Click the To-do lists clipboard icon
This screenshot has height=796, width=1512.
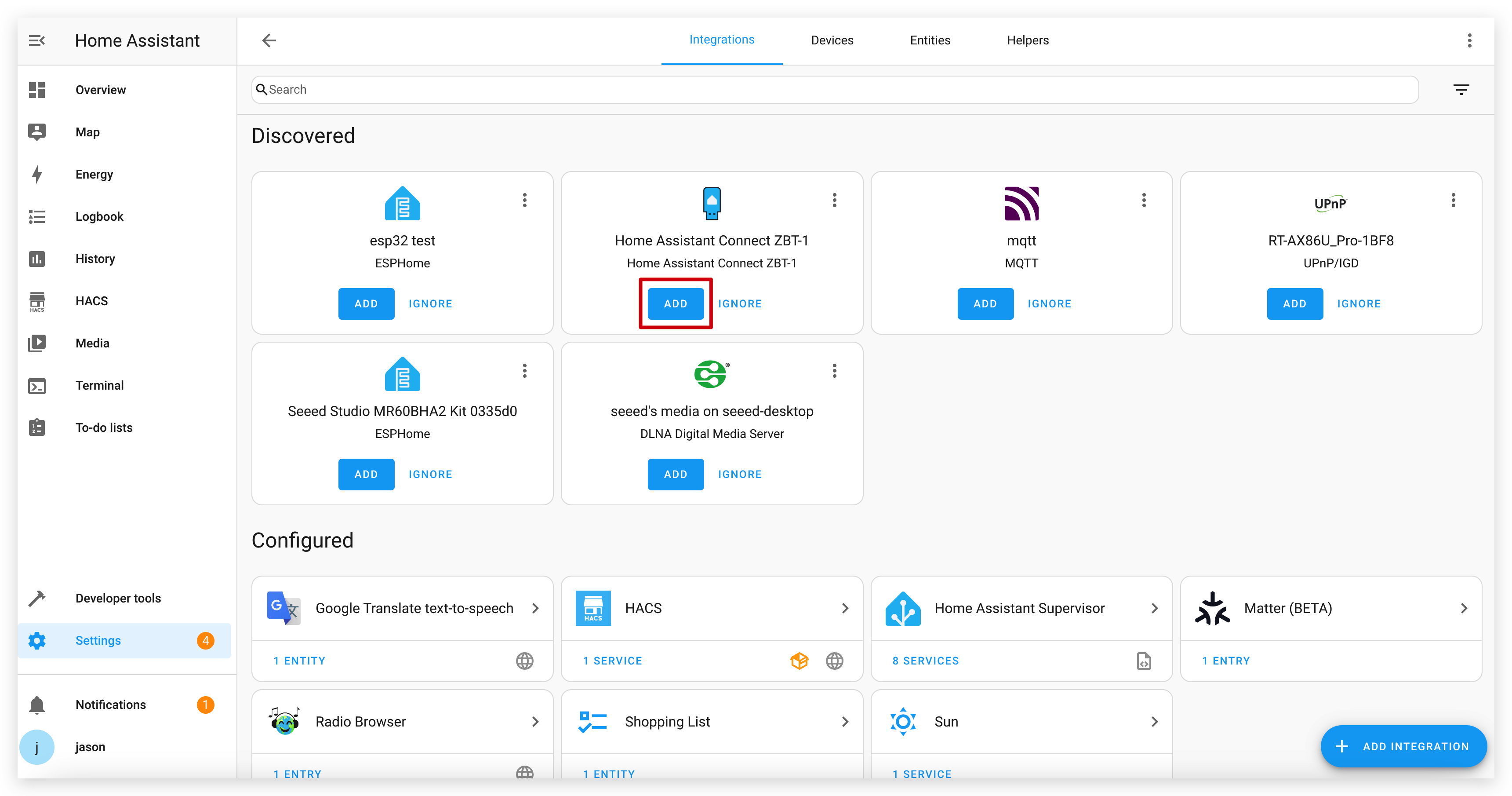pos(37,427)
